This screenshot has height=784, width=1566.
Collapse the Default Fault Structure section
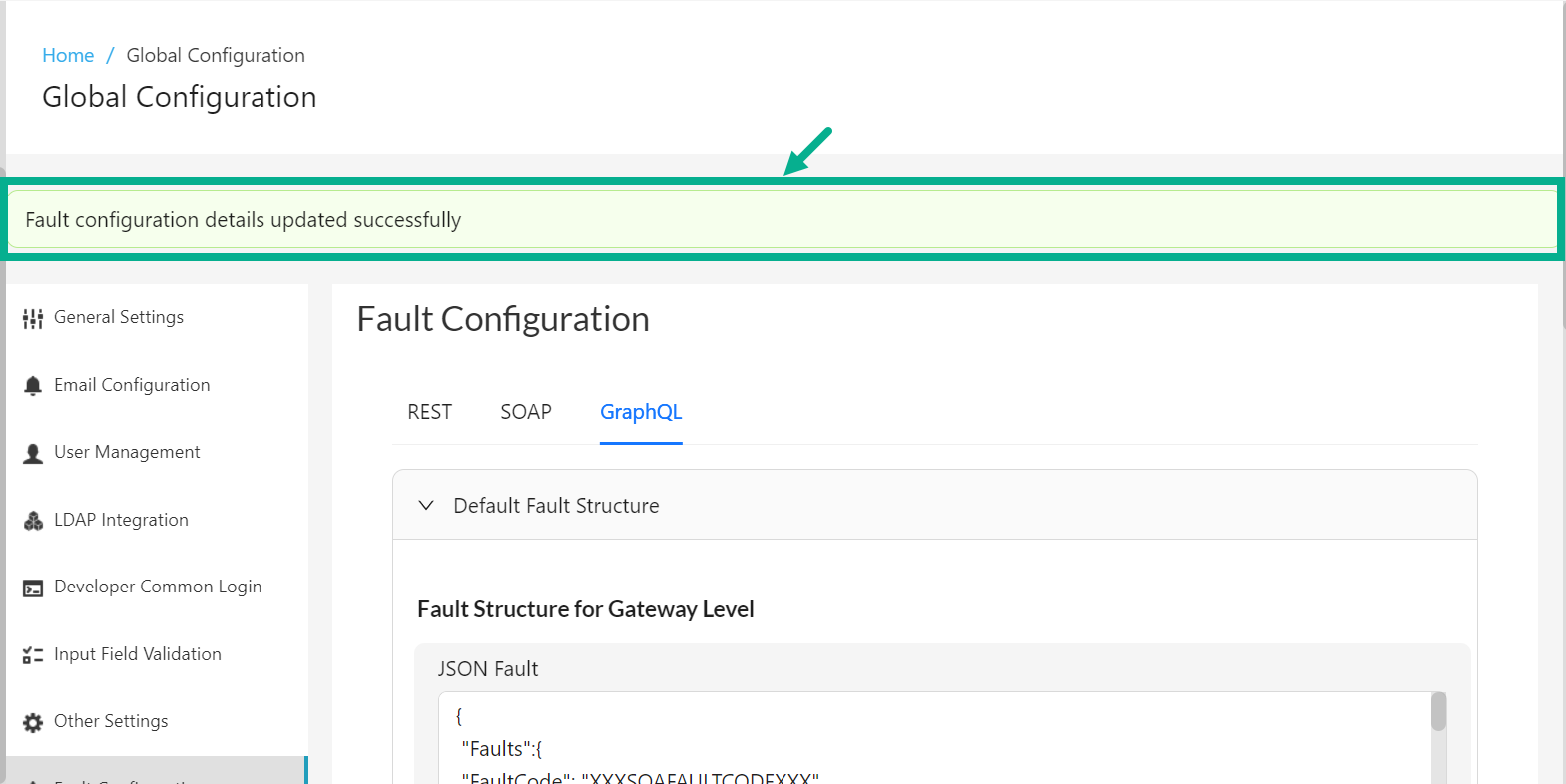tap(427, 505)
